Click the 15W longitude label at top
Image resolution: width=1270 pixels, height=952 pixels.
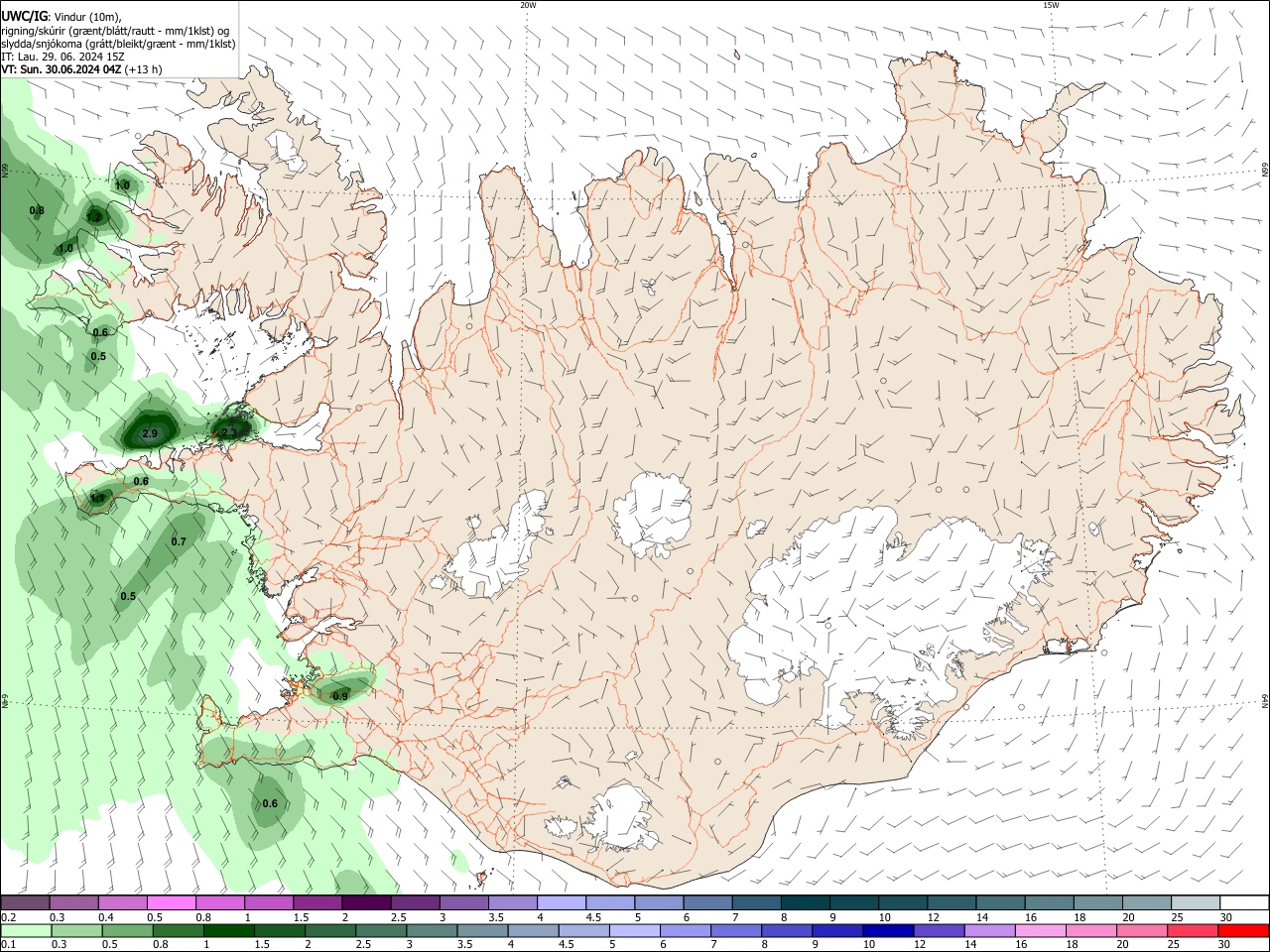(1051, 5)
